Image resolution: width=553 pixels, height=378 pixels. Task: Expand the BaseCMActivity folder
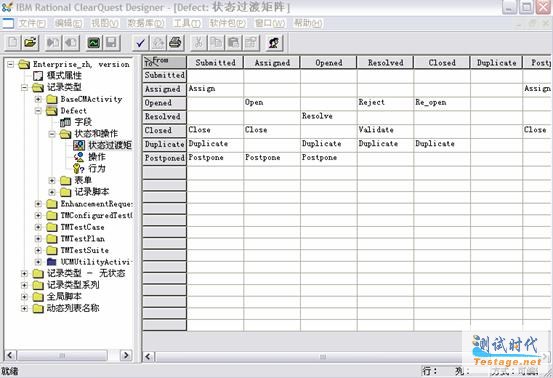coord(38,99)
